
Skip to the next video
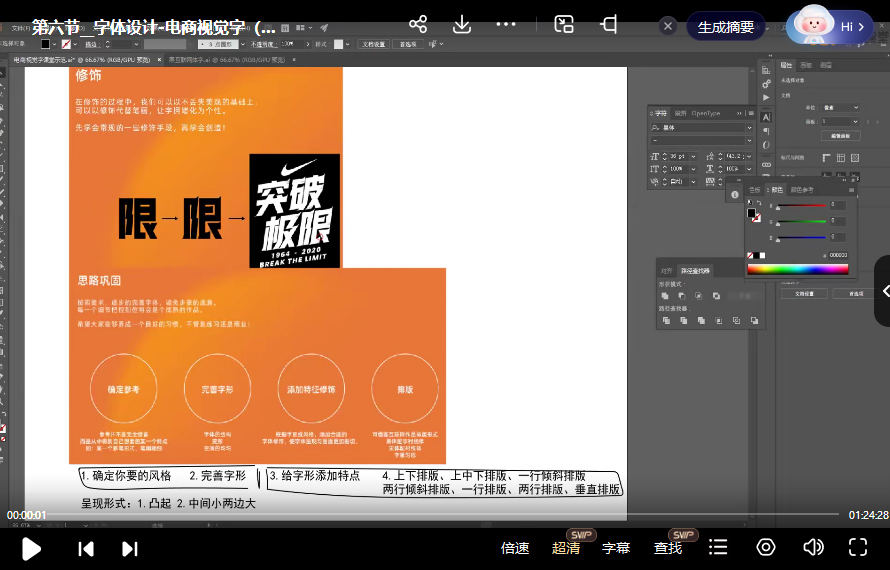pos(130,548)
